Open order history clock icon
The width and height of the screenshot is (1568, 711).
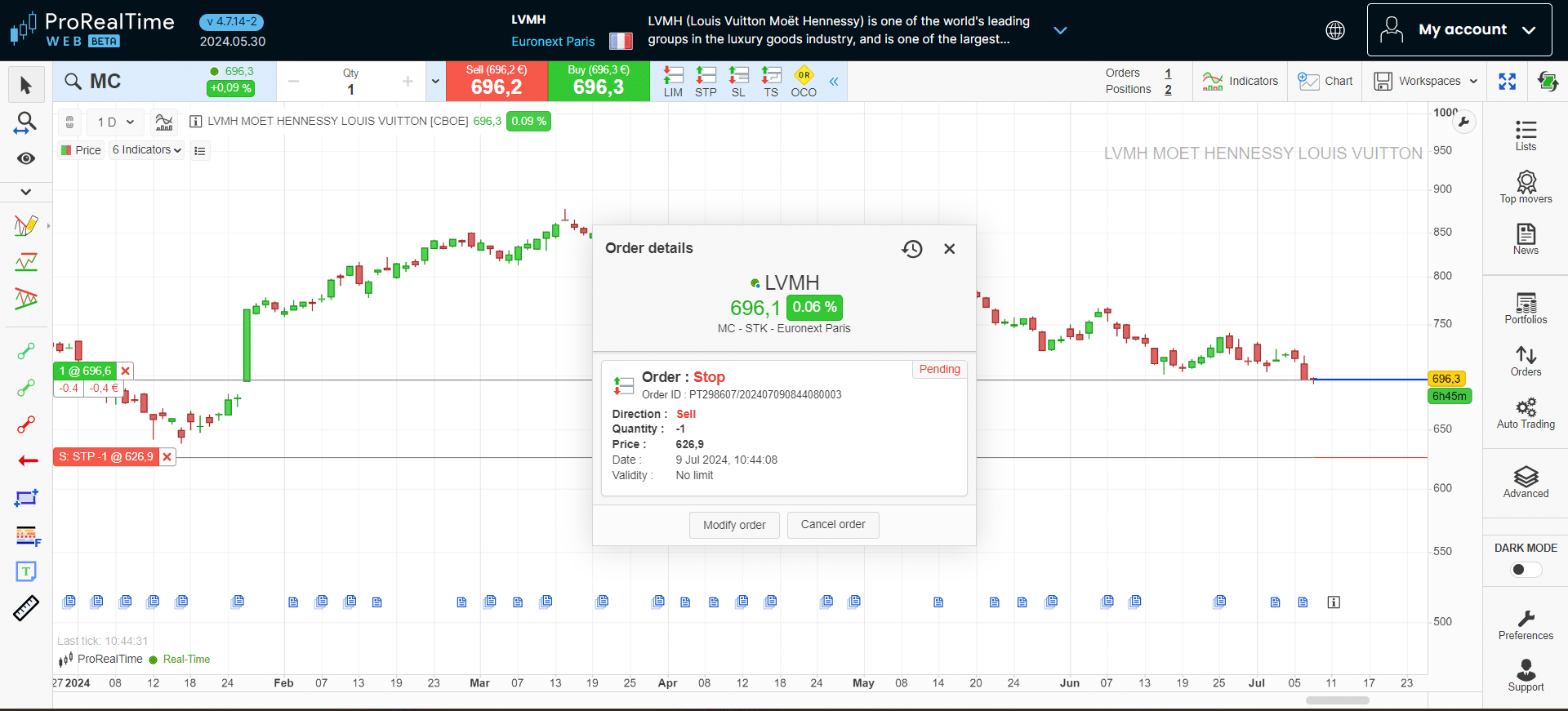tap(912, 249)
